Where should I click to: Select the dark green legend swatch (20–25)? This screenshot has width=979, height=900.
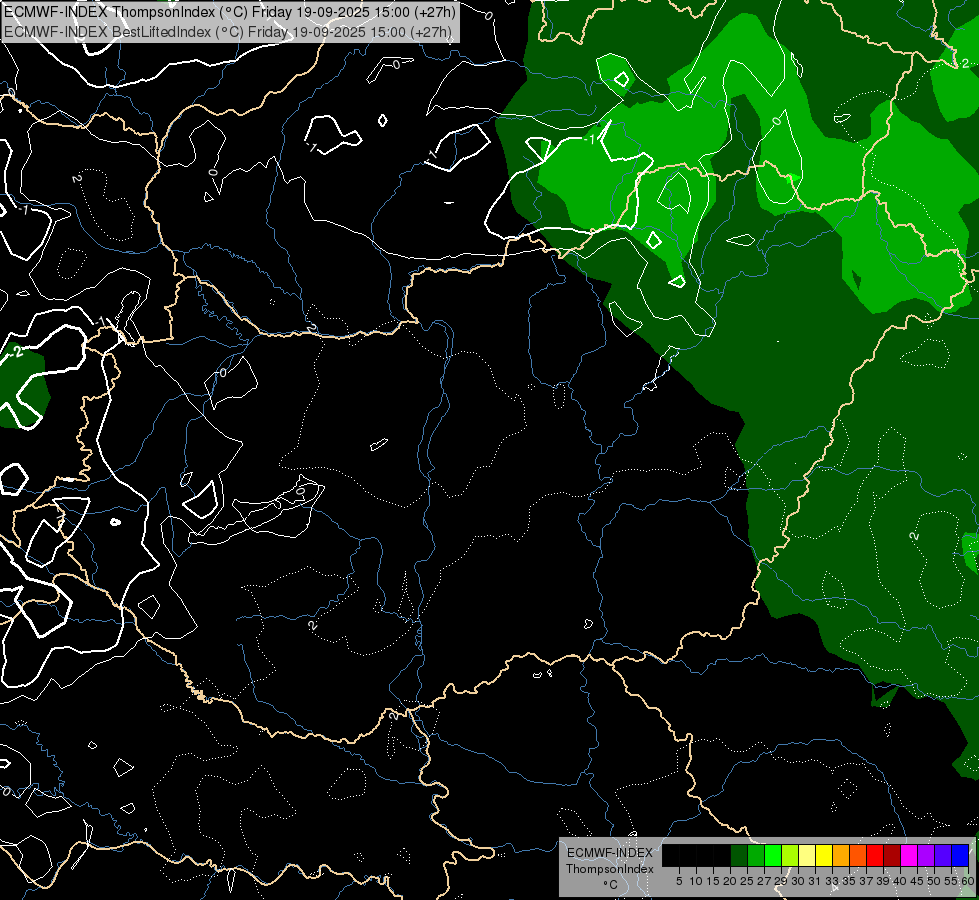click(x=738, y=855)
